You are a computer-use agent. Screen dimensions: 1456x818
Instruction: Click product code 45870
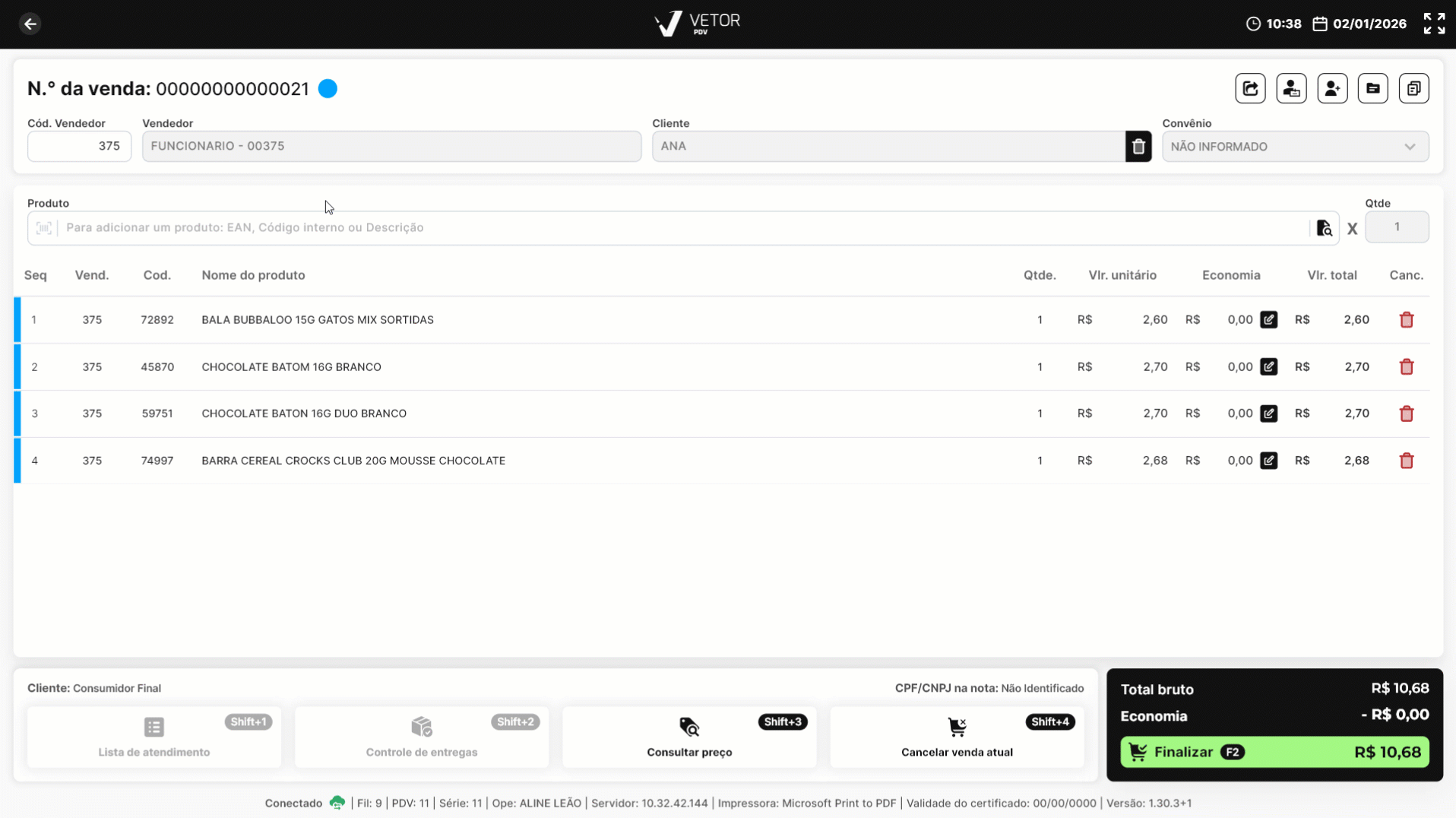pos(157,367)
